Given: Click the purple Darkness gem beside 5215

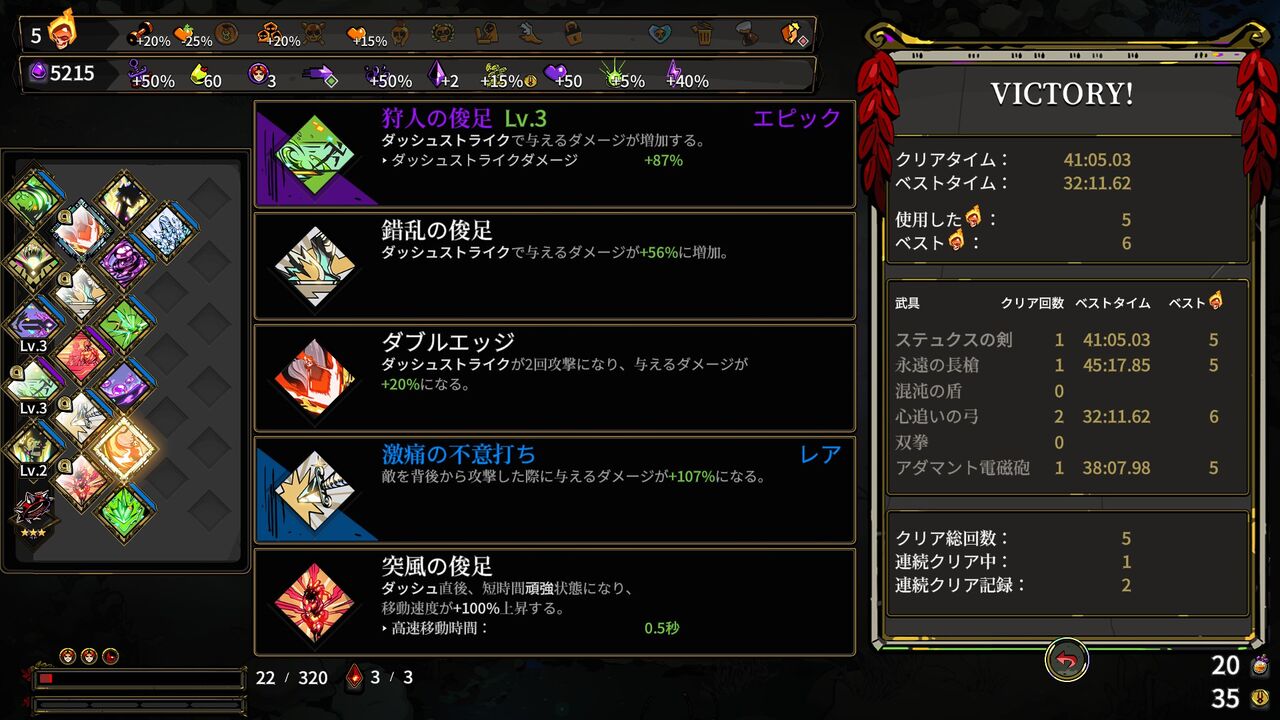Looking at the screenshot, I should [x=38, y=73].
